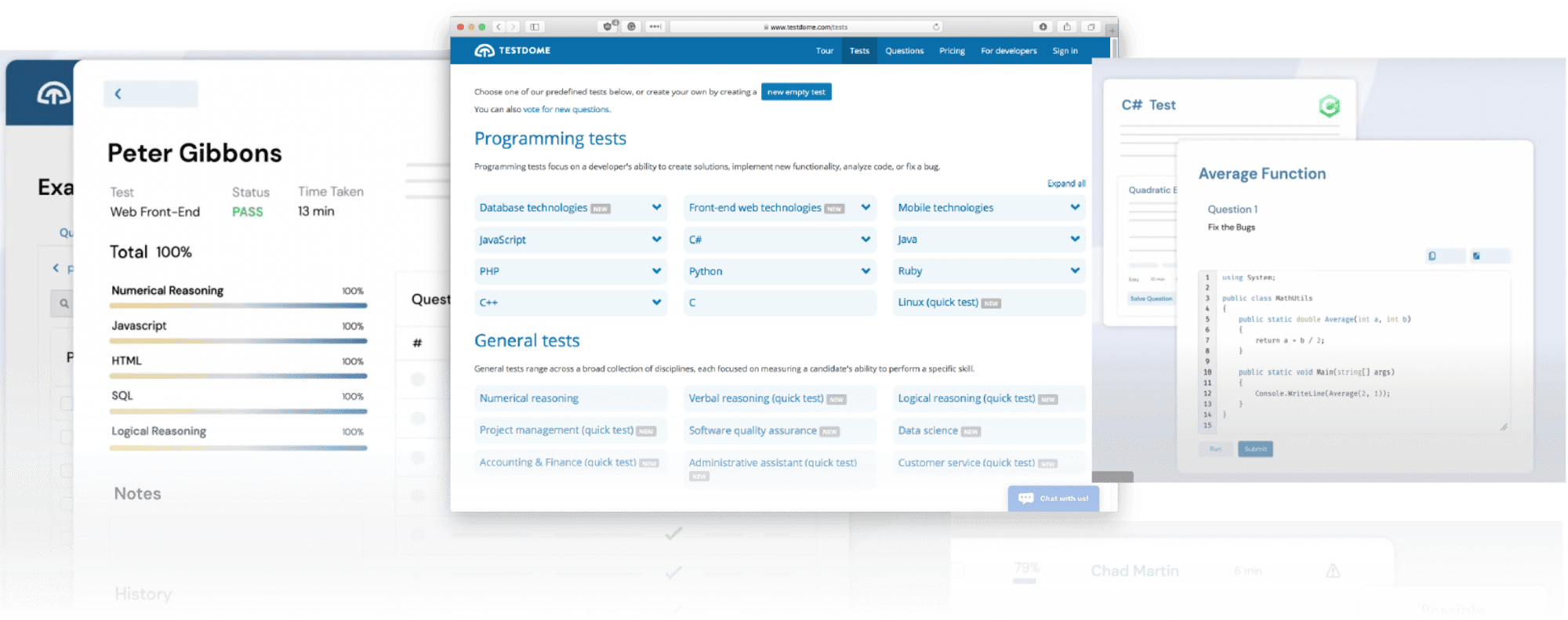
Task: Expand the C++ tests chevron
Action: pyautogui.click(x=656, y=302)
